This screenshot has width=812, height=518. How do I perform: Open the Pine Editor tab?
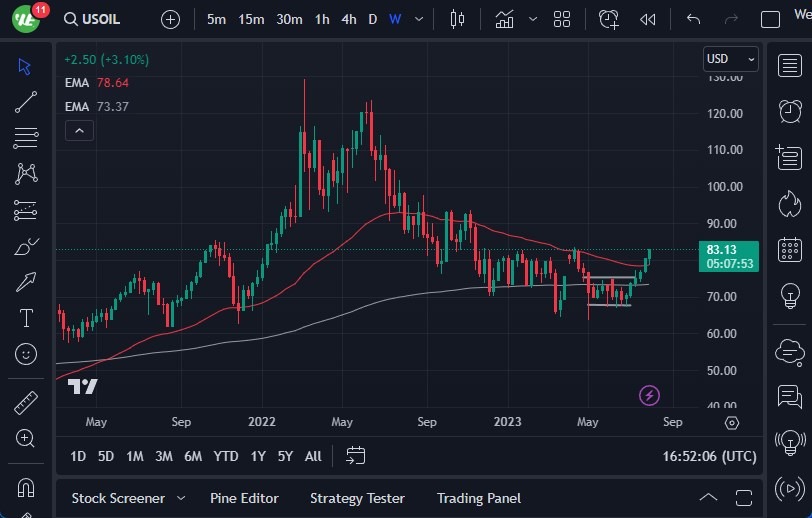(244, 498)
